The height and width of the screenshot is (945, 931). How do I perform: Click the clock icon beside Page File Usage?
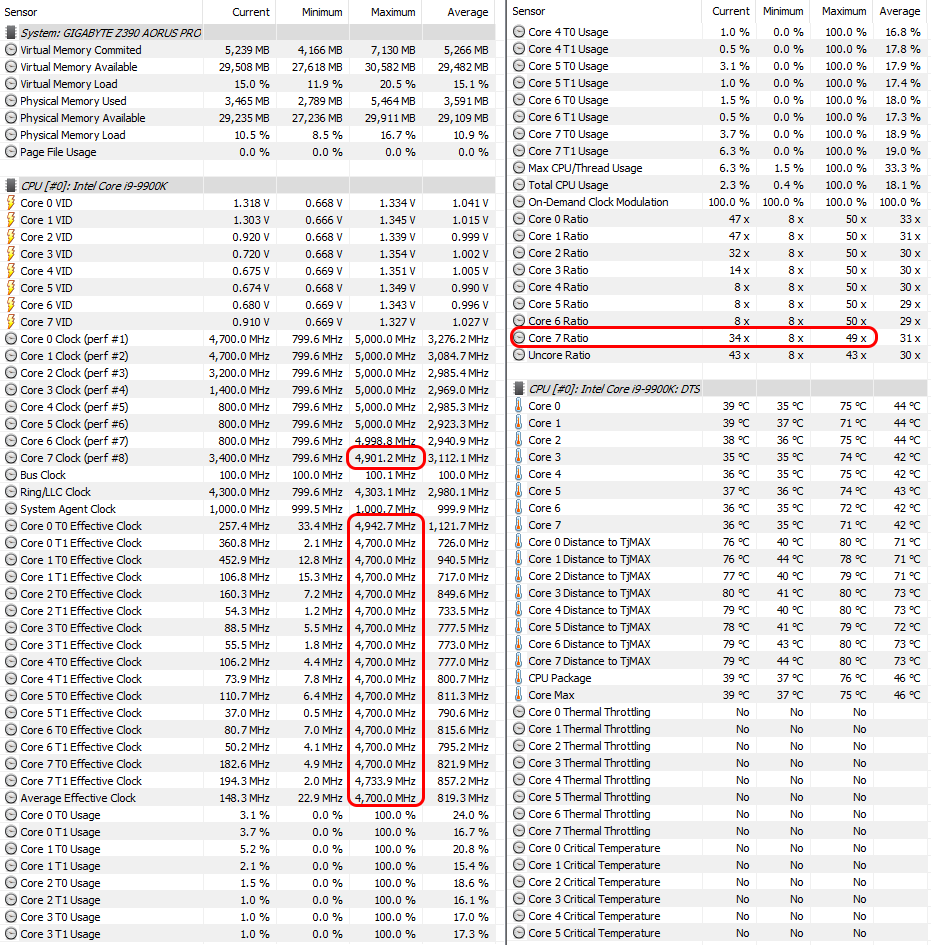coord(10,152)
